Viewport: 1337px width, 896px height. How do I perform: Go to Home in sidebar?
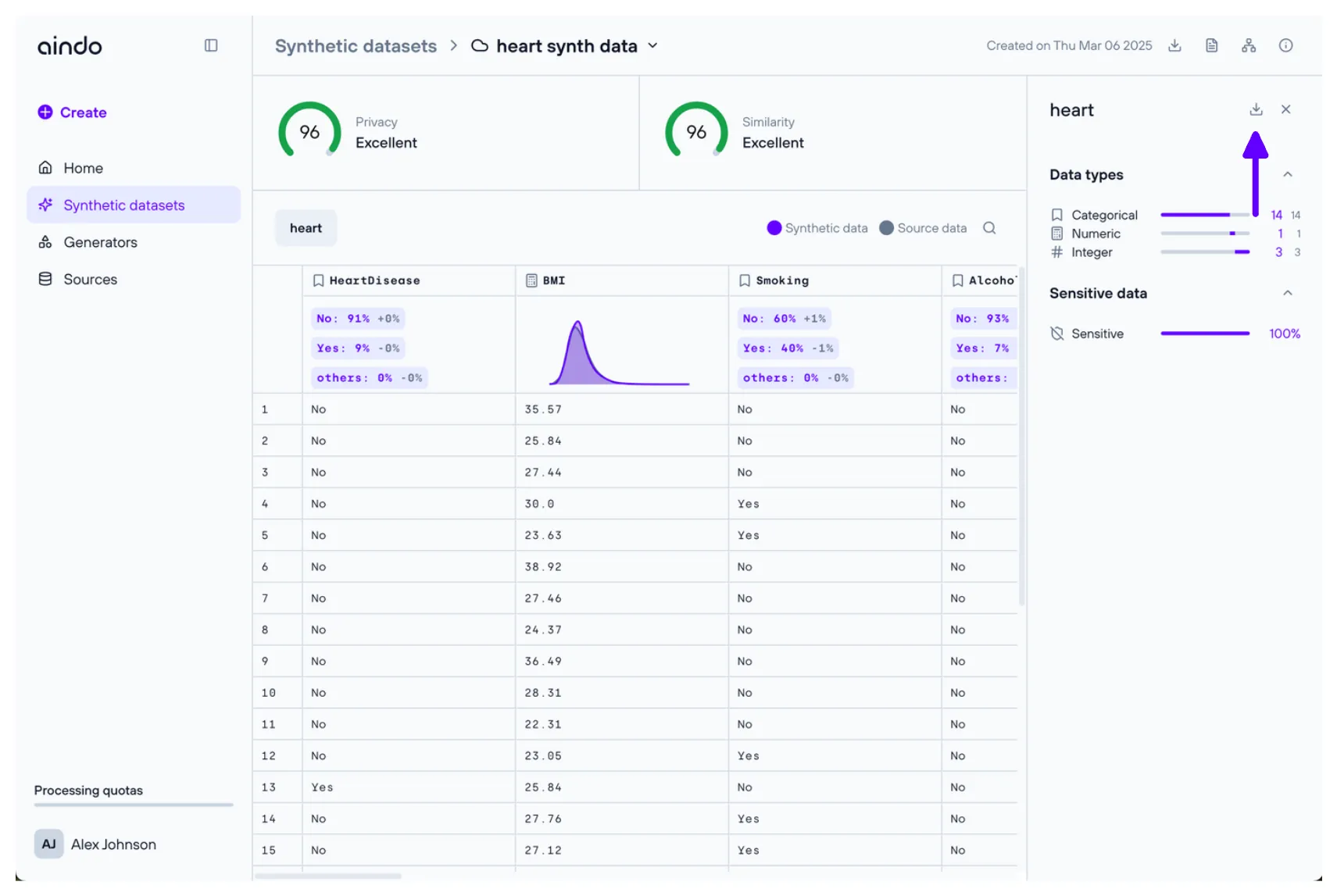(x=83, y=168)
